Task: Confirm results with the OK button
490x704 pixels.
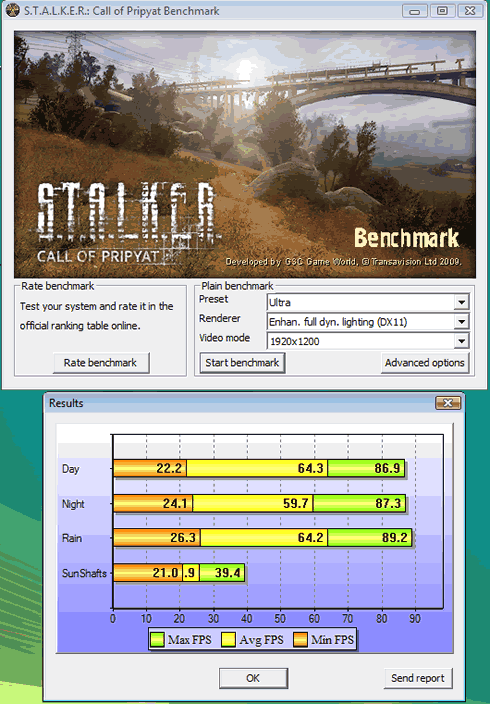Action: pyautogui.click(x=253, y=678)
